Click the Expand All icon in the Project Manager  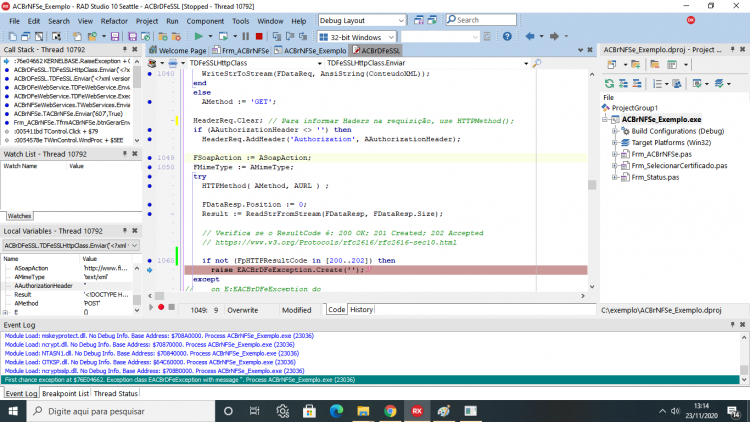[x=623, y=84]
